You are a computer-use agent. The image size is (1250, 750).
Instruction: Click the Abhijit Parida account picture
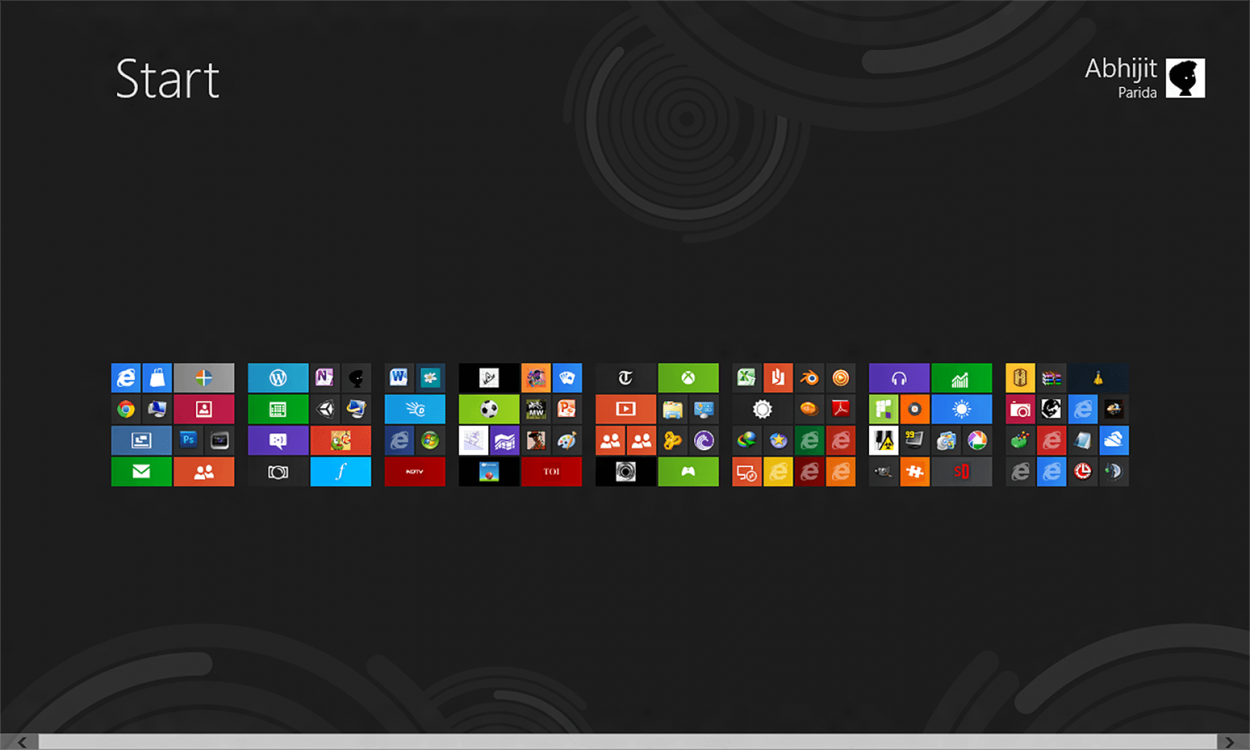click(1186, 78)
